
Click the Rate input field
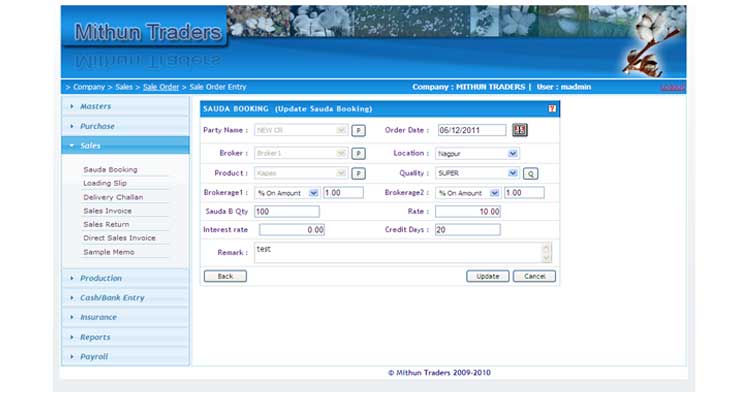468,211
